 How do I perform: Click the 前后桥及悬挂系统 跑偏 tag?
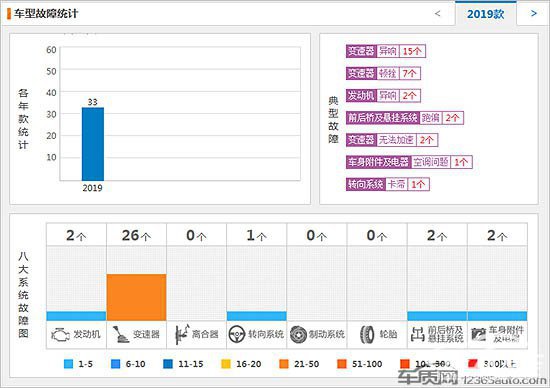pyautogui.click(x=405, y=118)
